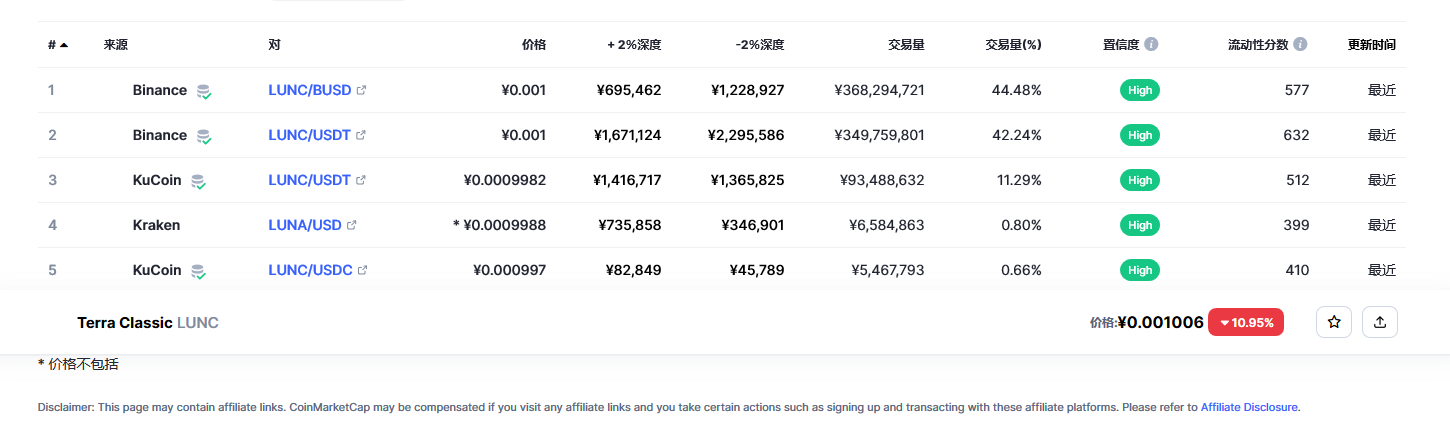
Task: Open the Affiliate Disclosure link
Action: (x=1249, y=407)
